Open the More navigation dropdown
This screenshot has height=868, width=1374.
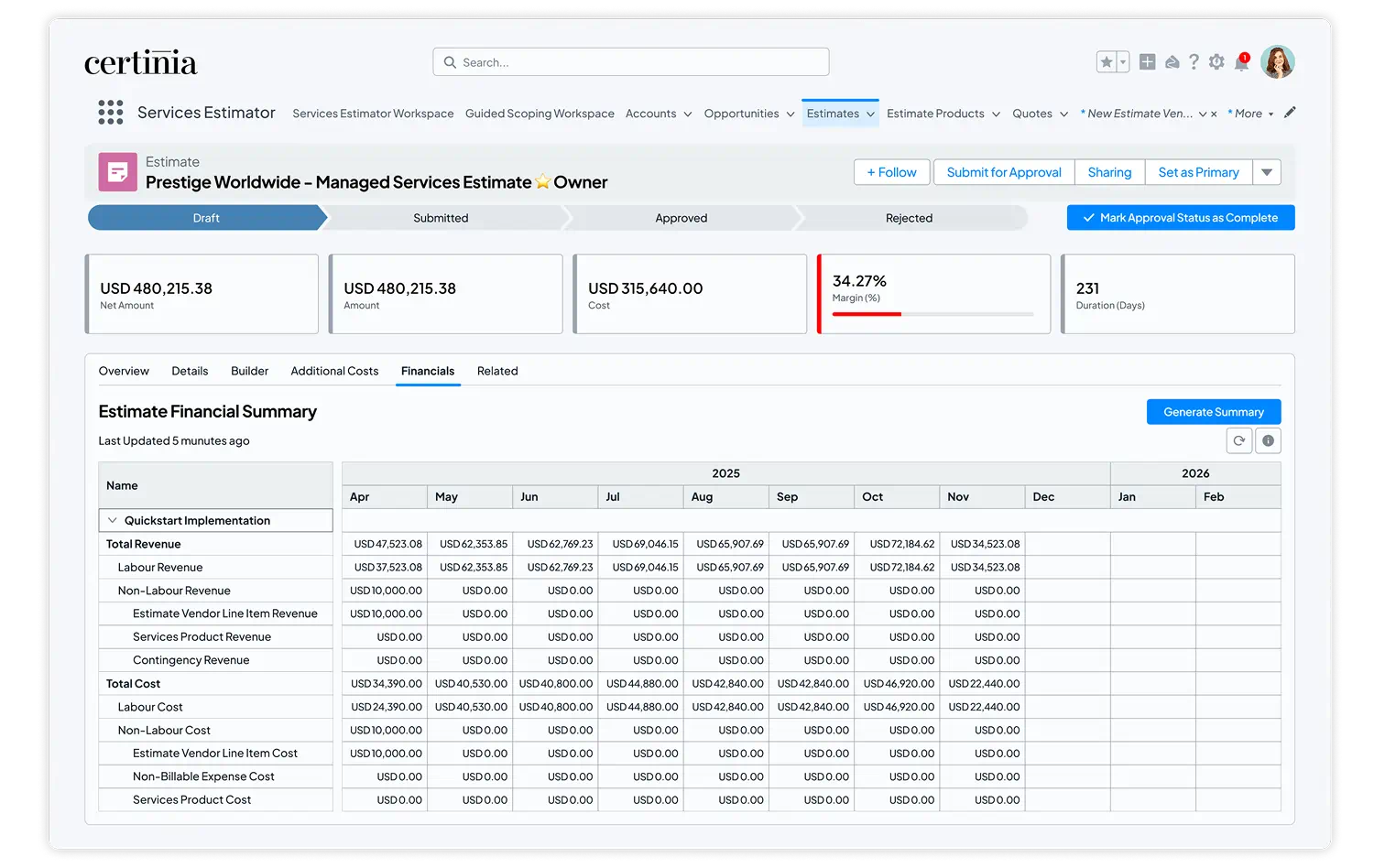[1251, 114]
